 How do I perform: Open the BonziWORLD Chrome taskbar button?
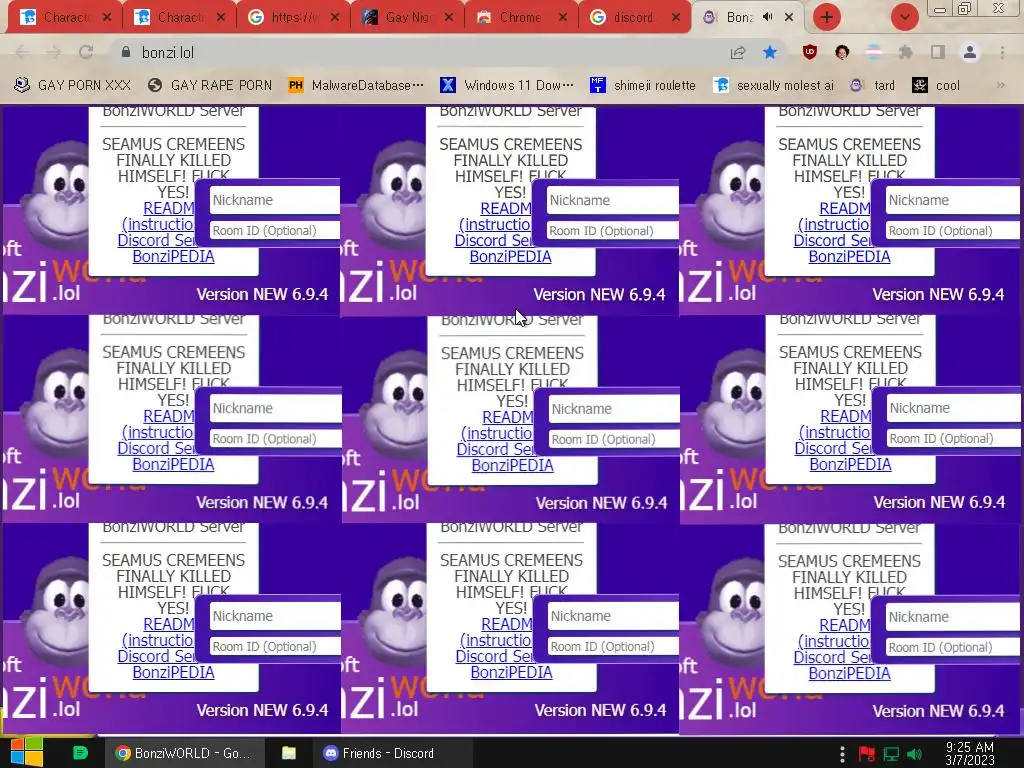[184, 753]
